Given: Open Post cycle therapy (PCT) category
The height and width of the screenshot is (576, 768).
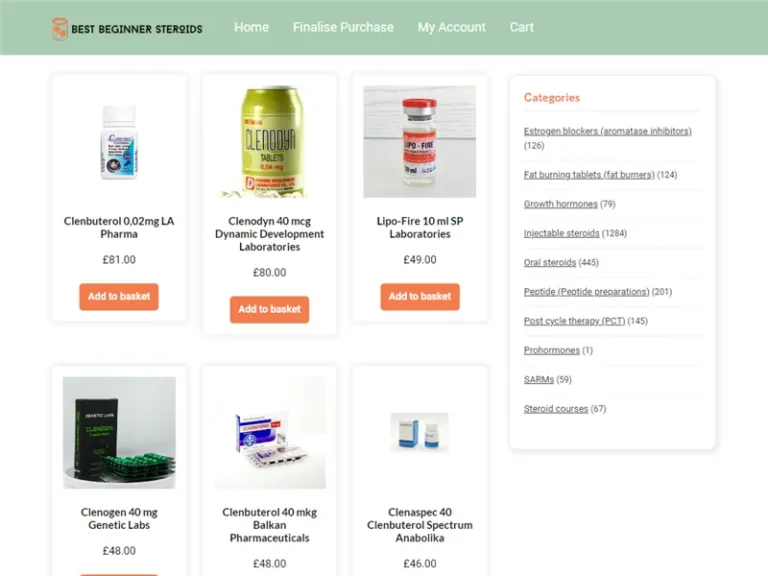Looking at the screenshot, I should point(574,321).
